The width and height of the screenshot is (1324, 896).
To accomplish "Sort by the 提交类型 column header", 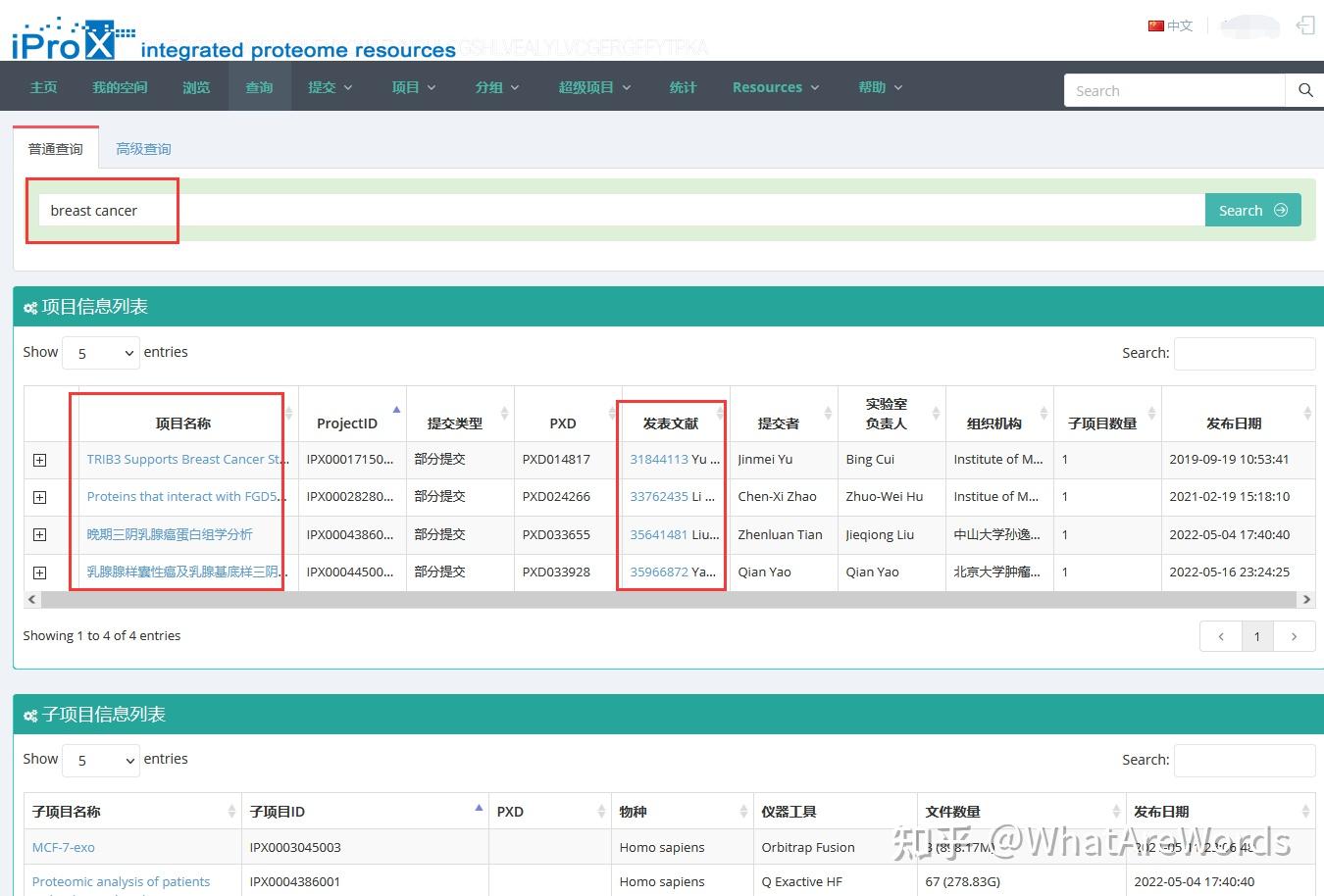I will [455, 423].
